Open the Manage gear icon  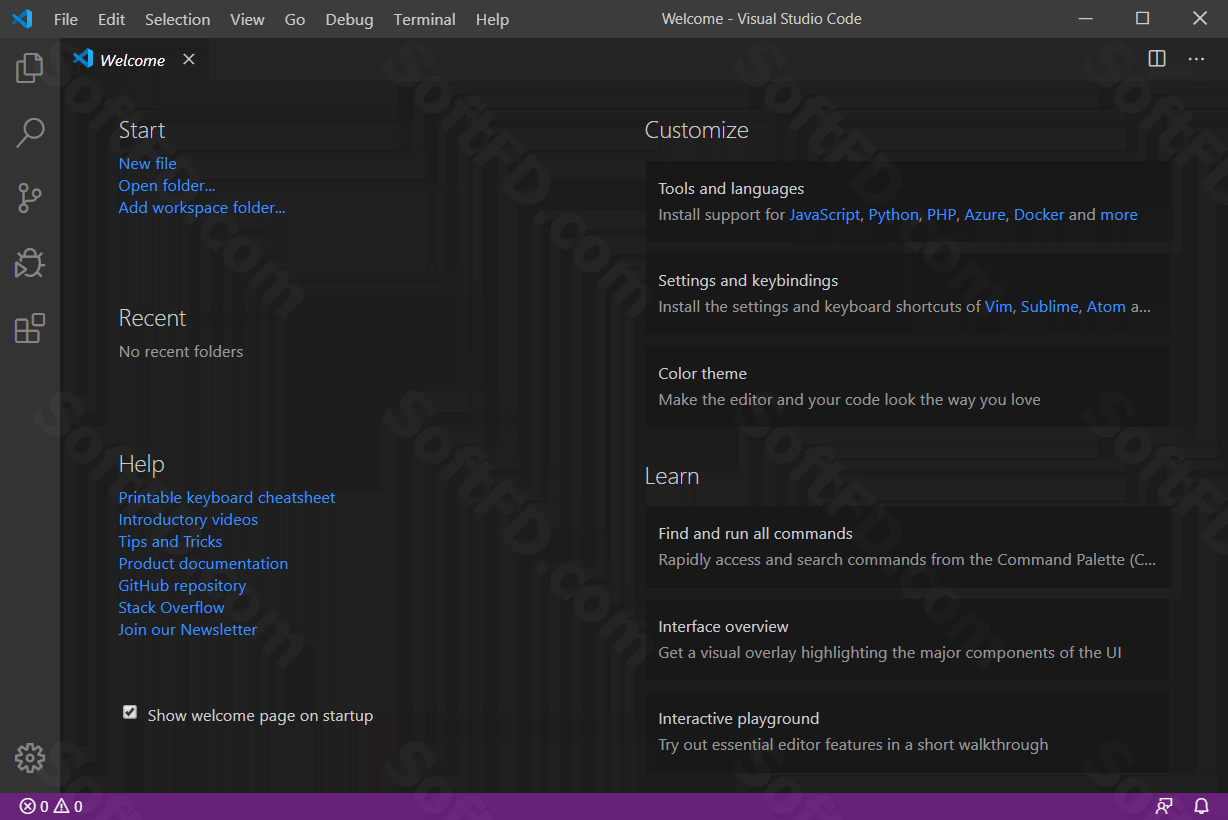30,758
